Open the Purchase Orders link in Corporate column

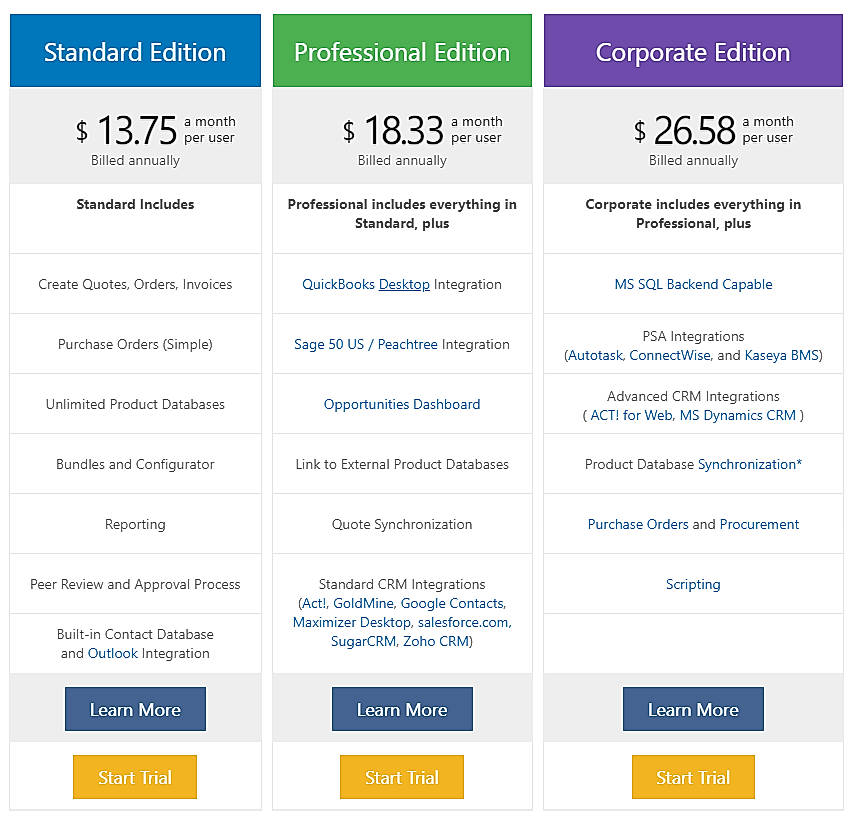point(638,525)
